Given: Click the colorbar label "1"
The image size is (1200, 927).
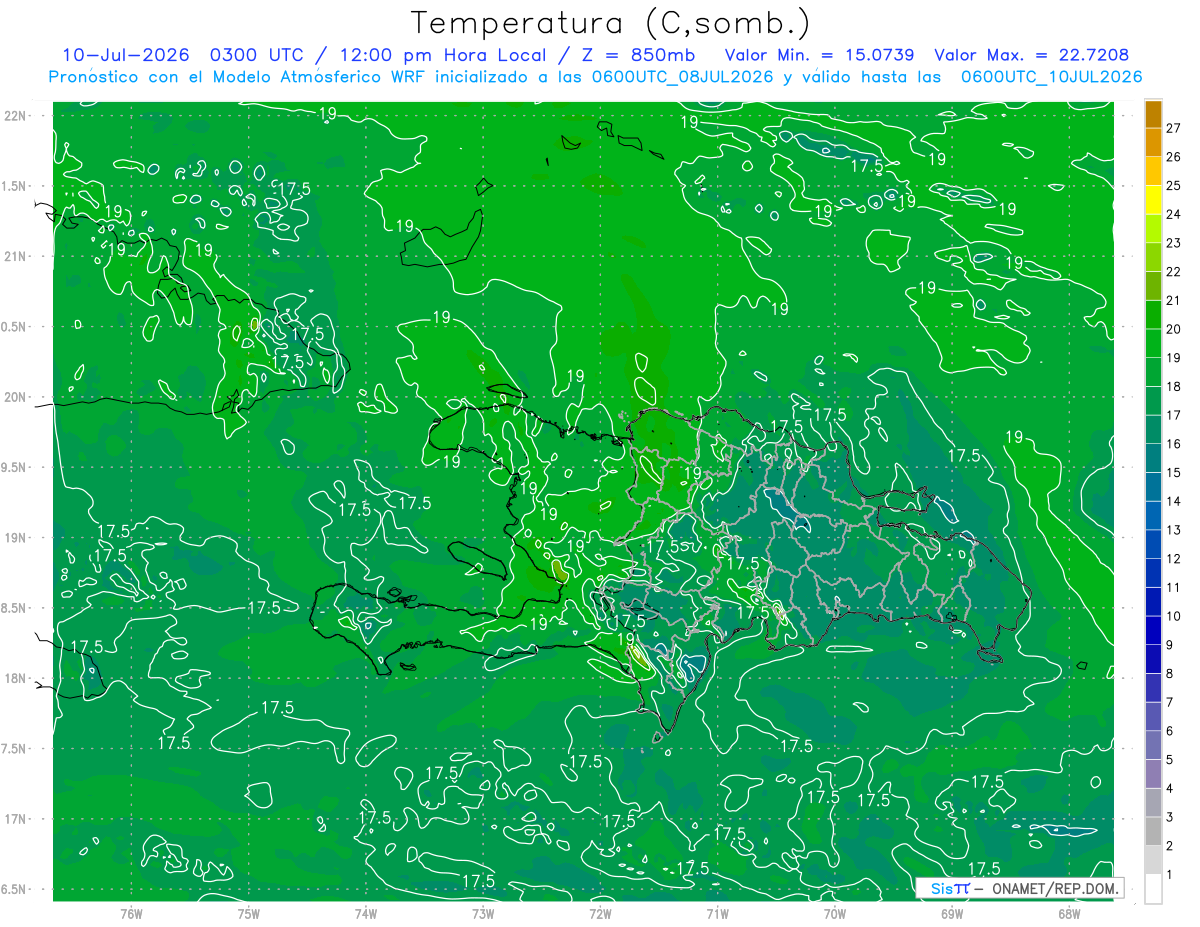Looking at the screenshot, I should tap(1170, 875).
